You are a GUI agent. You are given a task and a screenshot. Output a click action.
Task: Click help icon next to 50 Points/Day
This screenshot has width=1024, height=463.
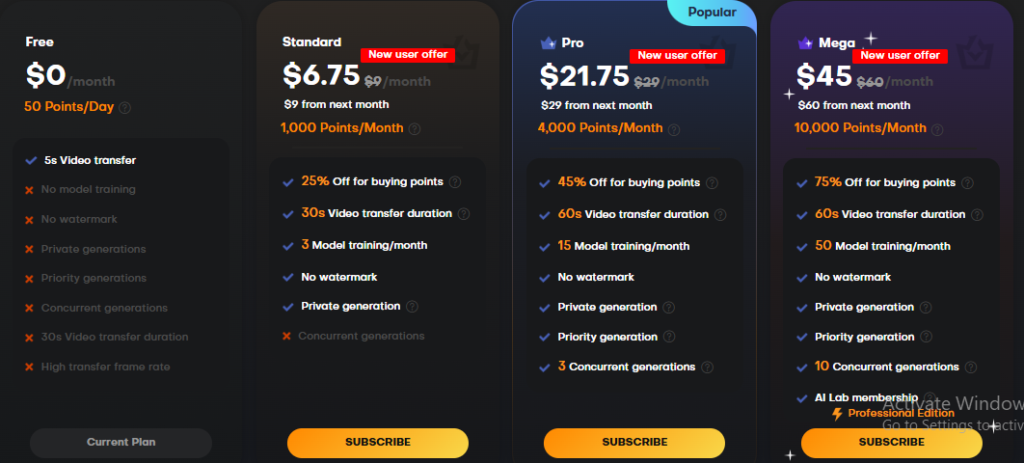click(x=125, y=108)
